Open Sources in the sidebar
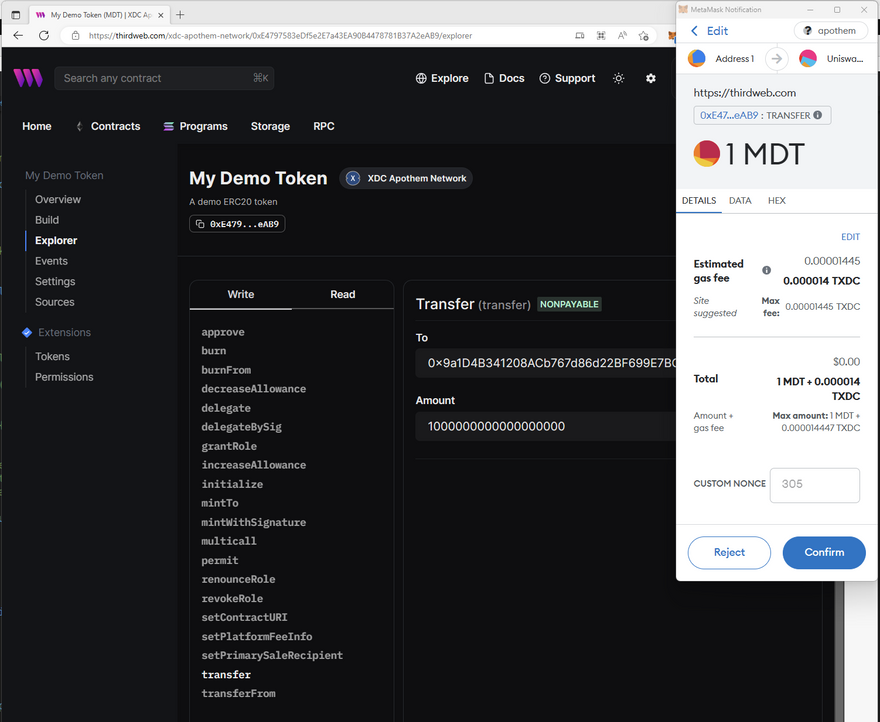Screen dimensions: 880x722 click(x=54, y=302)
